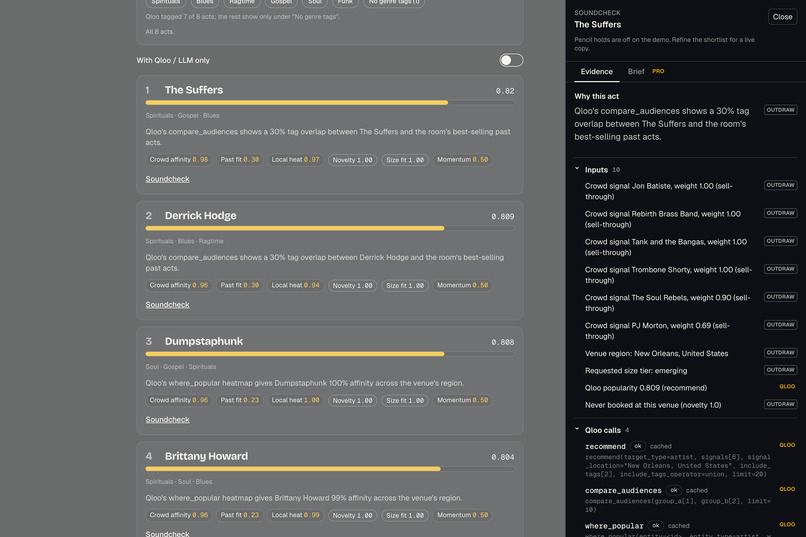Select the Dumpstaphunk card title
This screenshot has width=806, height=537.
click(204, 341)
